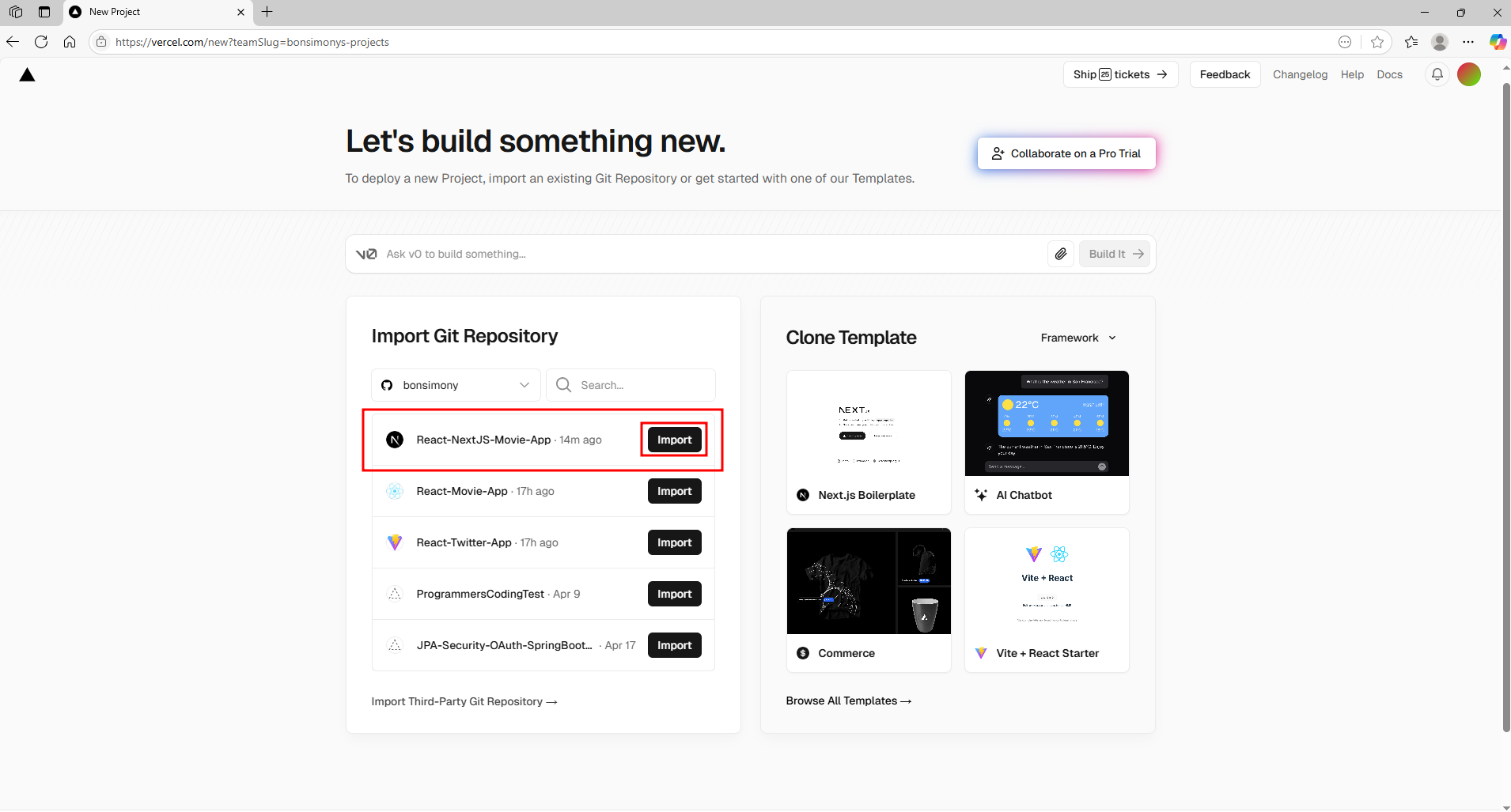
Task: Open the Framework filter dropdown
Action: tap(1078, 338)
